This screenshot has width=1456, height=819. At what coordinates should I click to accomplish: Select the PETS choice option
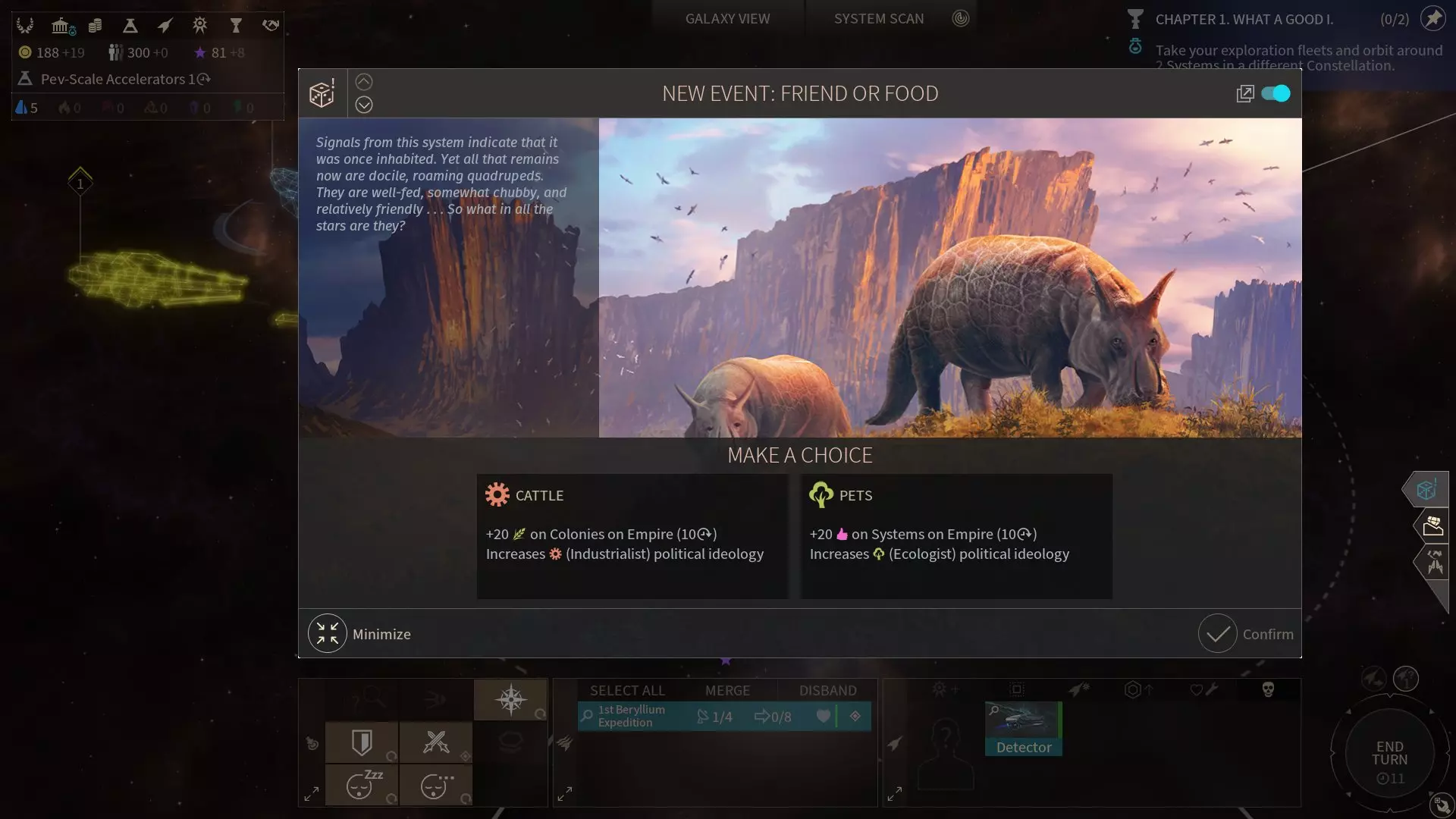point(956,536)
